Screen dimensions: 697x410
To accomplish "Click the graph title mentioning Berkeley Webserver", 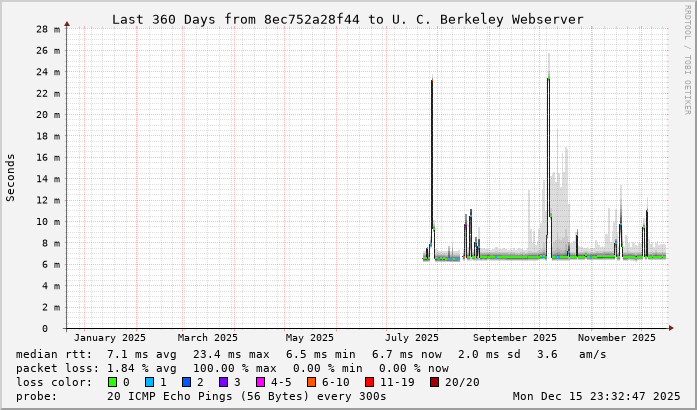I will point(347,19).
